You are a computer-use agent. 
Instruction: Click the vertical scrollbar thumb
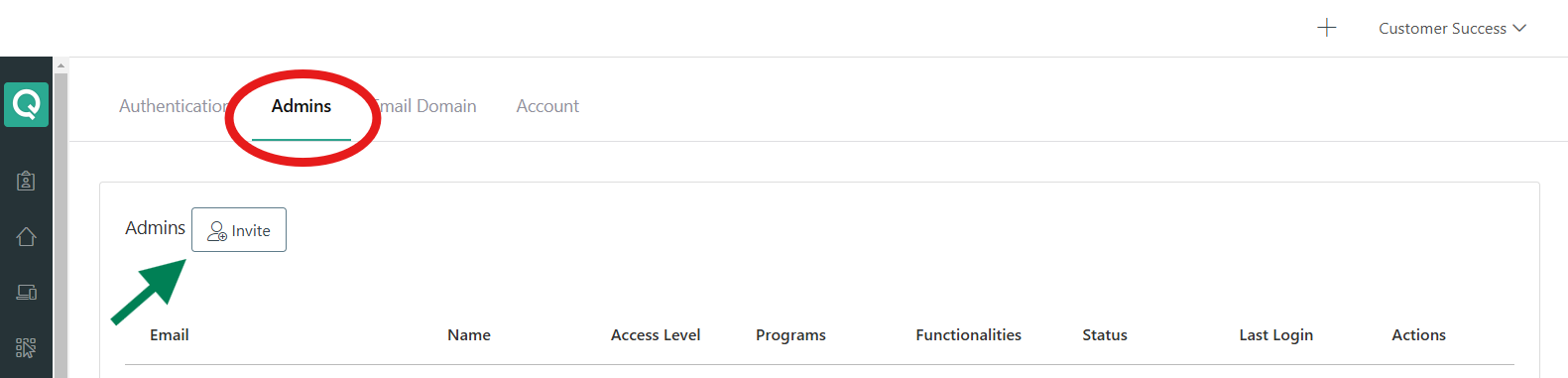coord(60,225)
